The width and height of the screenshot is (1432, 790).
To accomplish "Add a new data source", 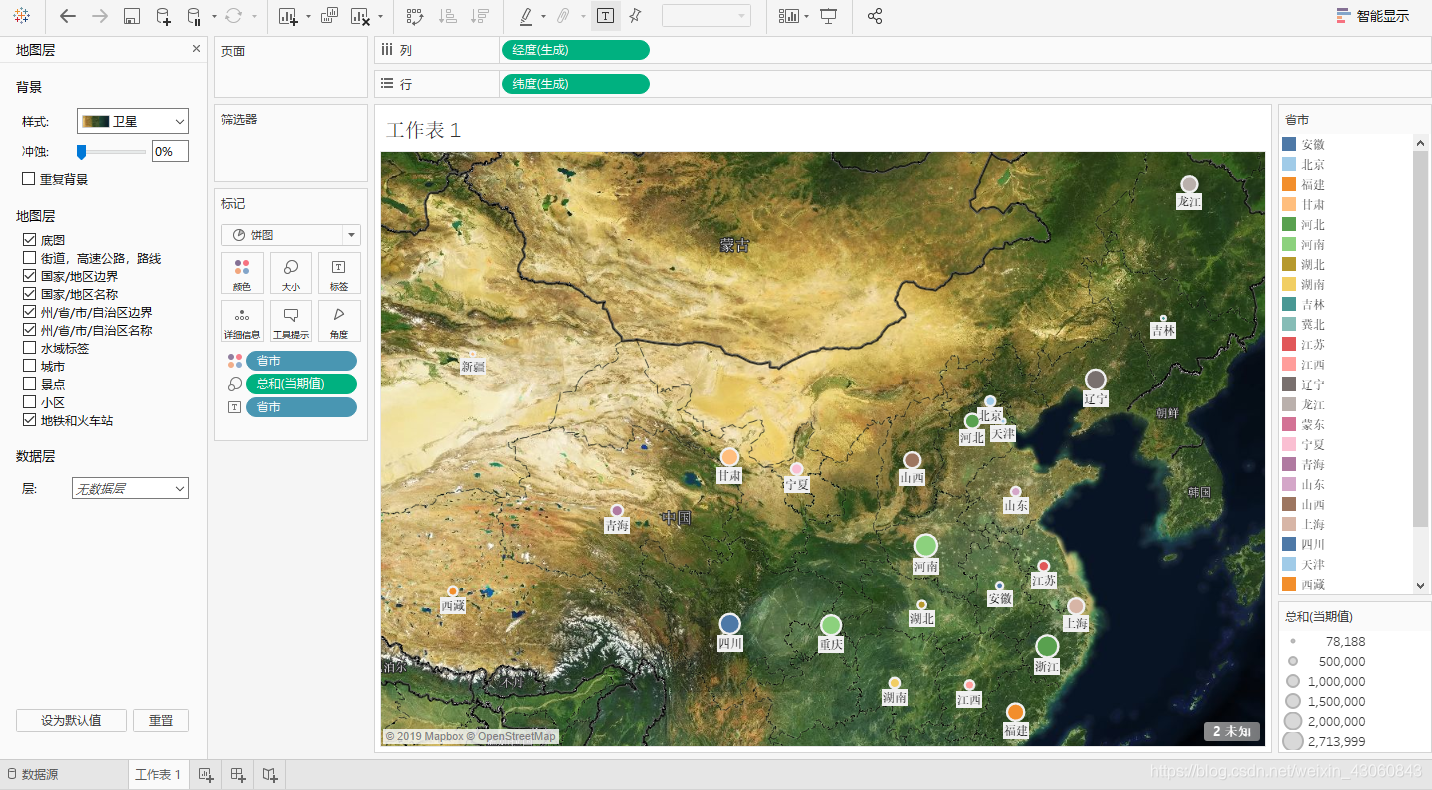I will [x=163, y=16].
